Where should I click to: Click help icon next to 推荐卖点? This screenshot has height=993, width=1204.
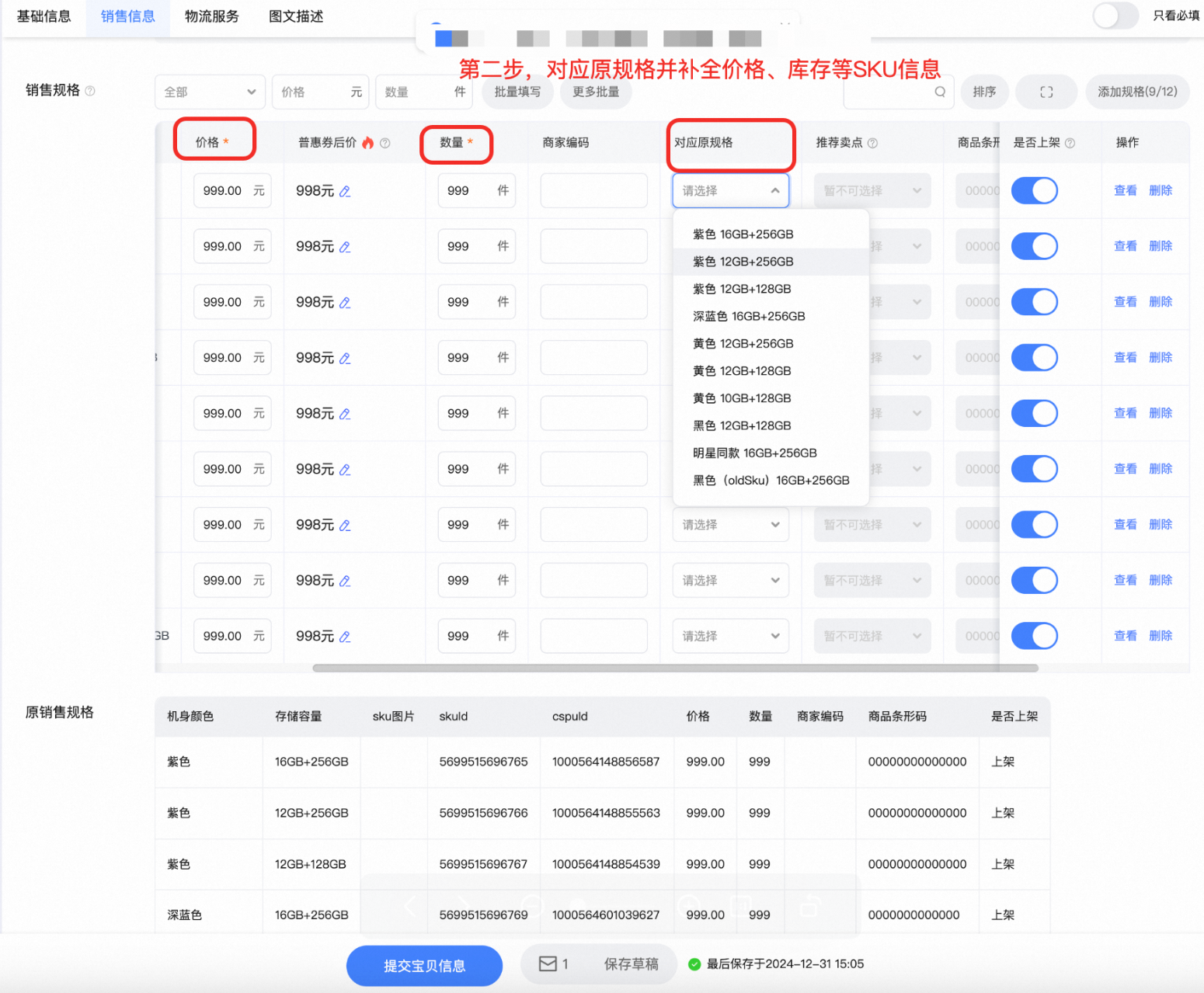point(872,143)
